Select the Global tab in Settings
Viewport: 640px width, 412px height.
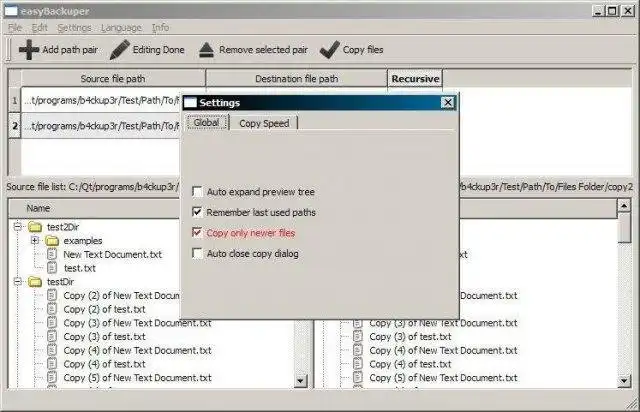click(x=207, y=122)
